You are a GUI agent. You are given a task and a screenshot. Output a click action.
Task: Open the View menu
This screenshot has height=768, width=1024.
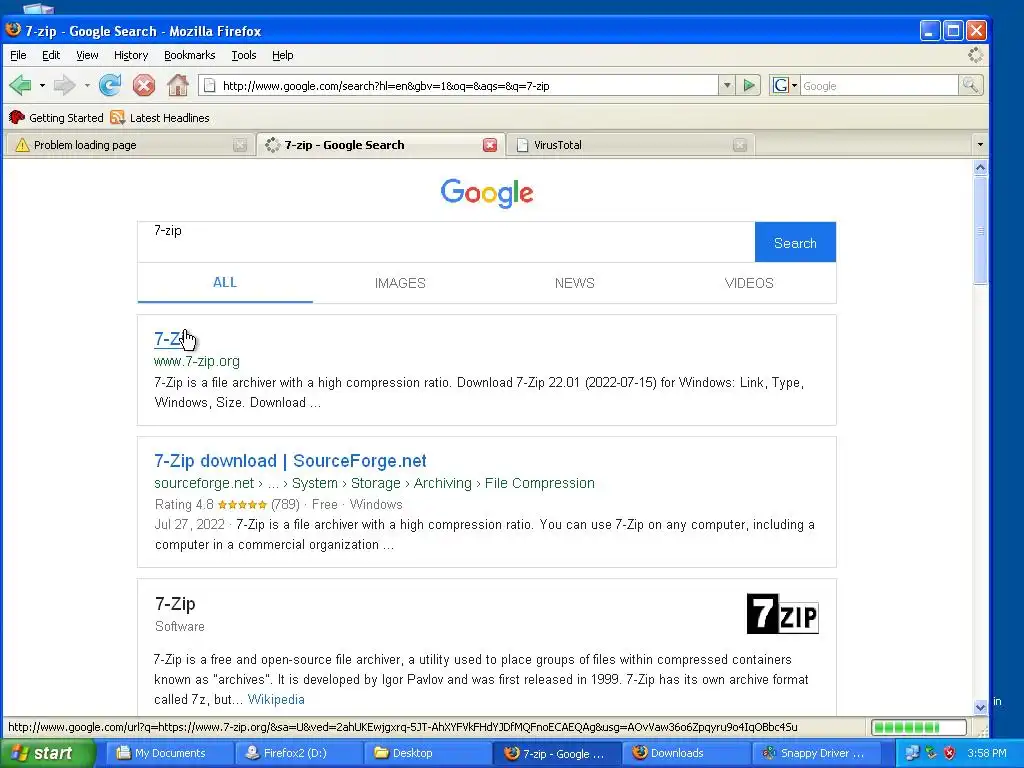87,55
